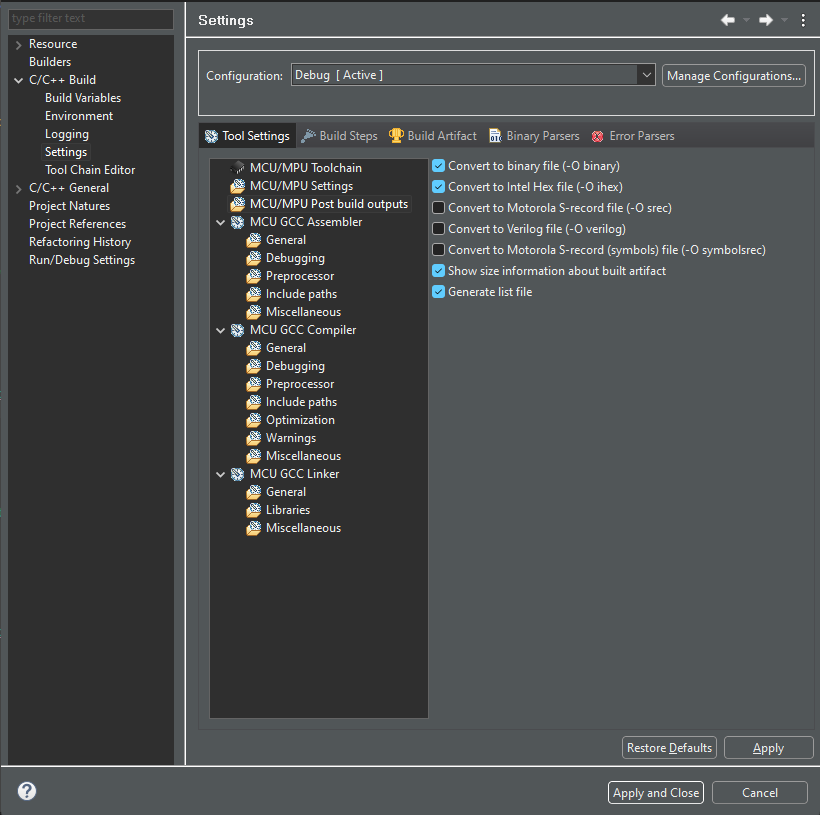Image resolution: width=820 pixels, height=815 pixels.
Task: Click the MCU GCC Assembler tool icon
Action: click(x=237, y=222)
